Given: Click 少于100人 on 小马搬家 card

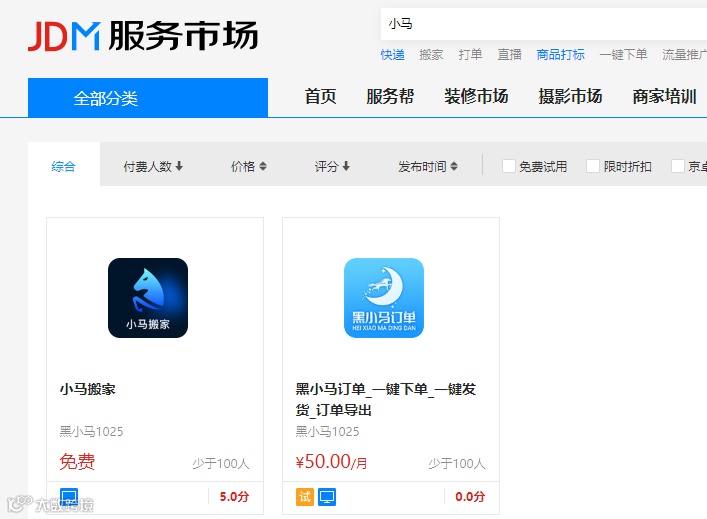Looking at the screenshot, I should [221, 464].
